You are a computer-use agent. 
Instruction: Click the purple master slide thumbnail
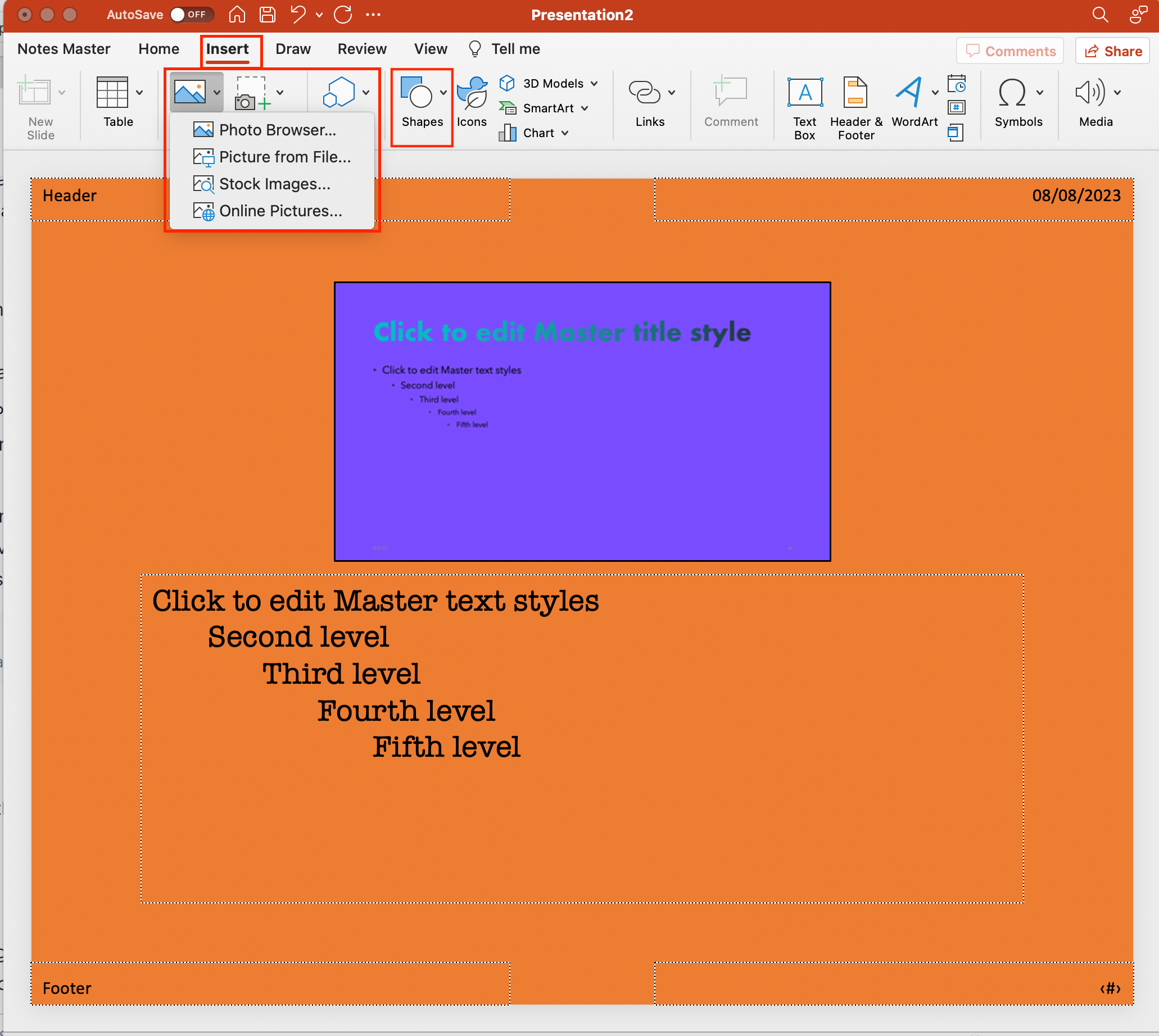coord(584,419)
